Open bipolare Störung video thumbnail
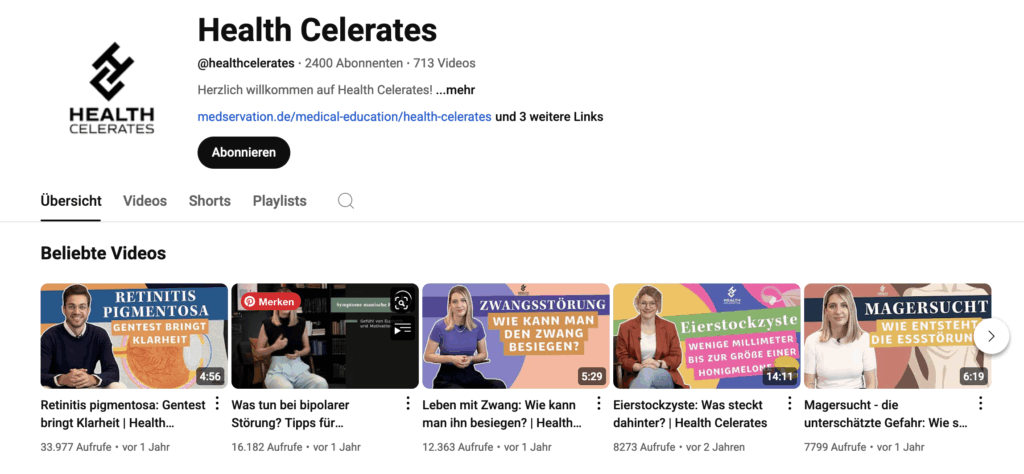Image resolution: width=1024 pixels, height=474 pixels. [325, 336]
